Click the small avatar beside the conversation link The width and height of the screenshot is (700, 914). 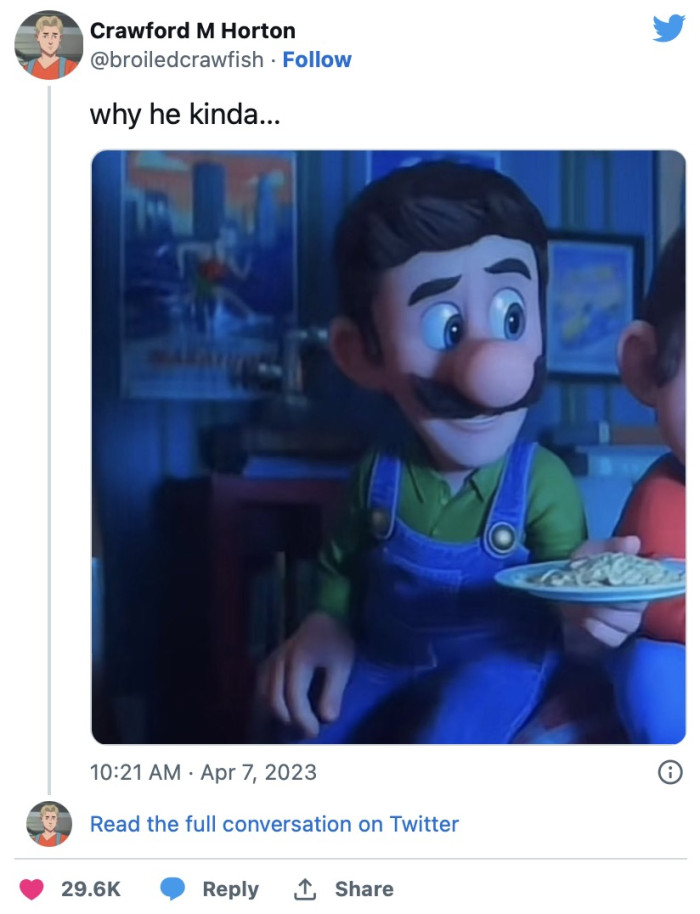point(49,824)
